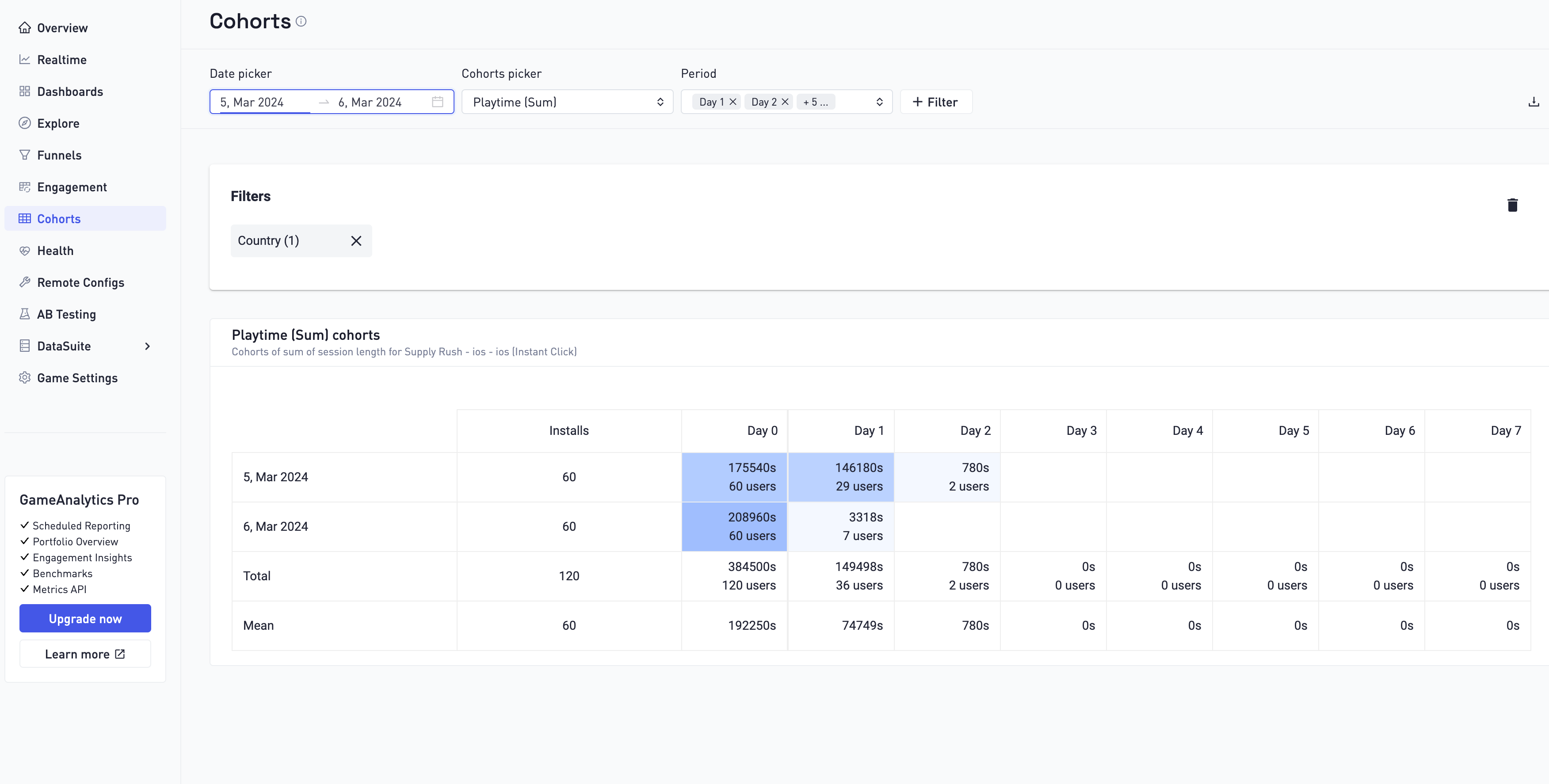Select 3318s Day 1 cell
The image size is (1549, 784).
(x=841, y=527)
